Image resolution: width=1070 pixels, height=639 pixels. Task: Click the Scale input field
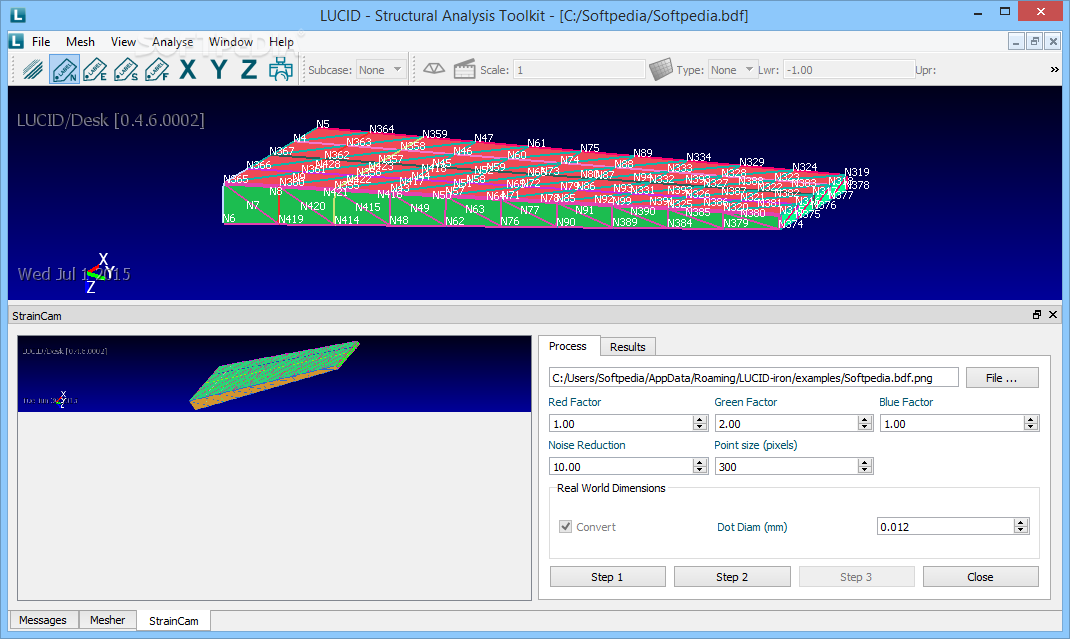point(579,70)
